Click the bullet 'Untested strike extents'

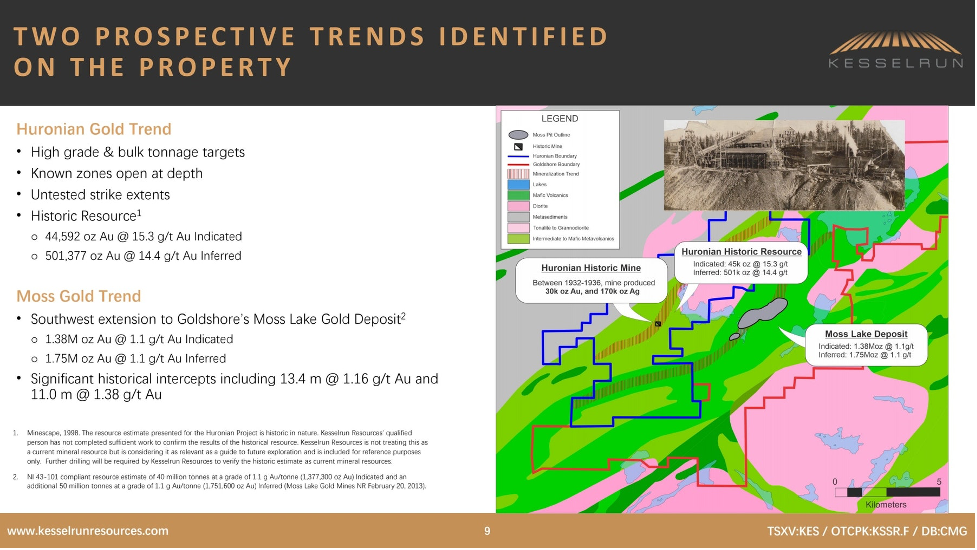pos(100,194)
